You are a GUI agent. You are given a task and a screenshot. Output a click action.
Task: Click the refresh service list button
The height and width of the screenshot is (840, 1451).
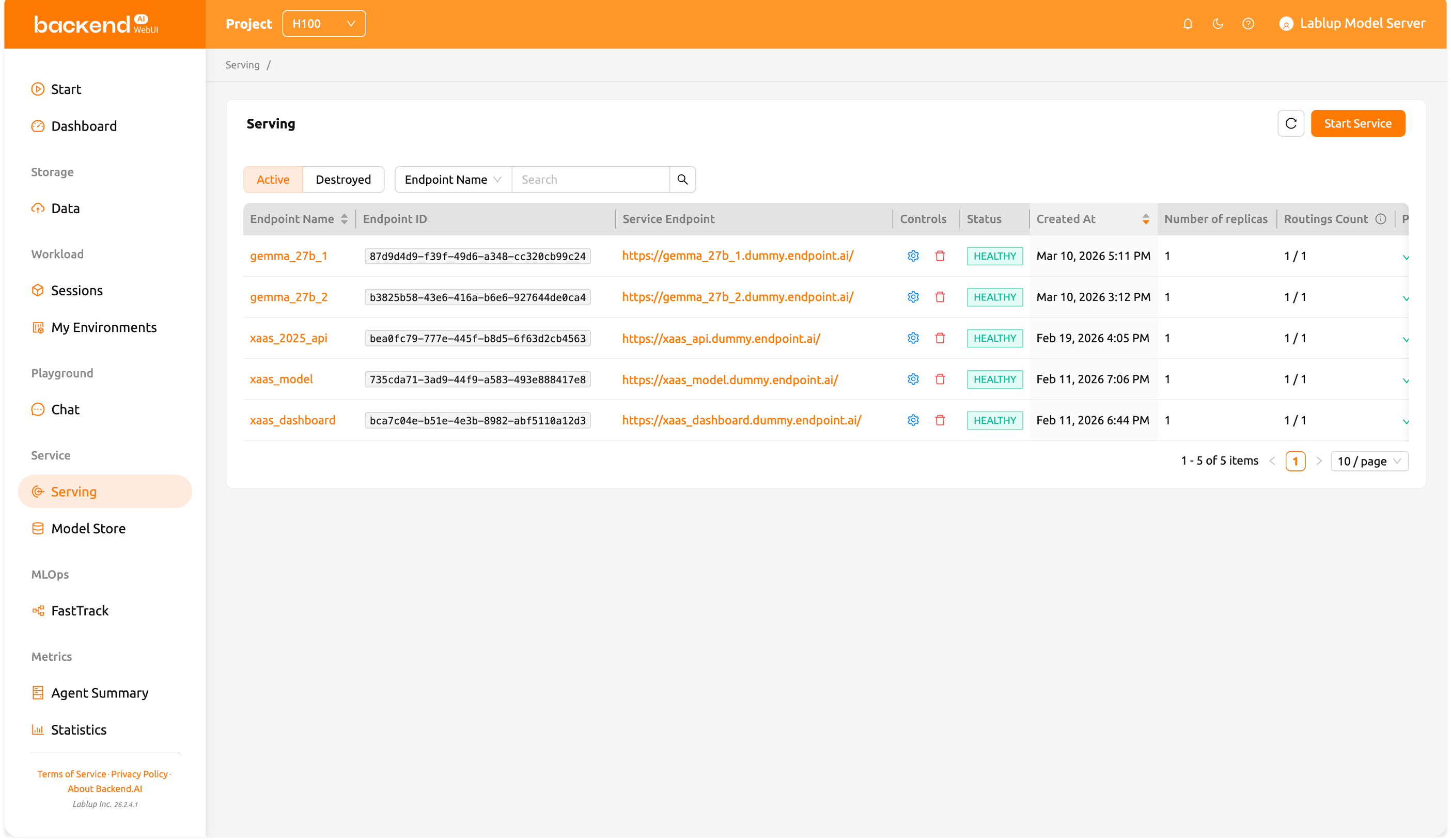1290,124
